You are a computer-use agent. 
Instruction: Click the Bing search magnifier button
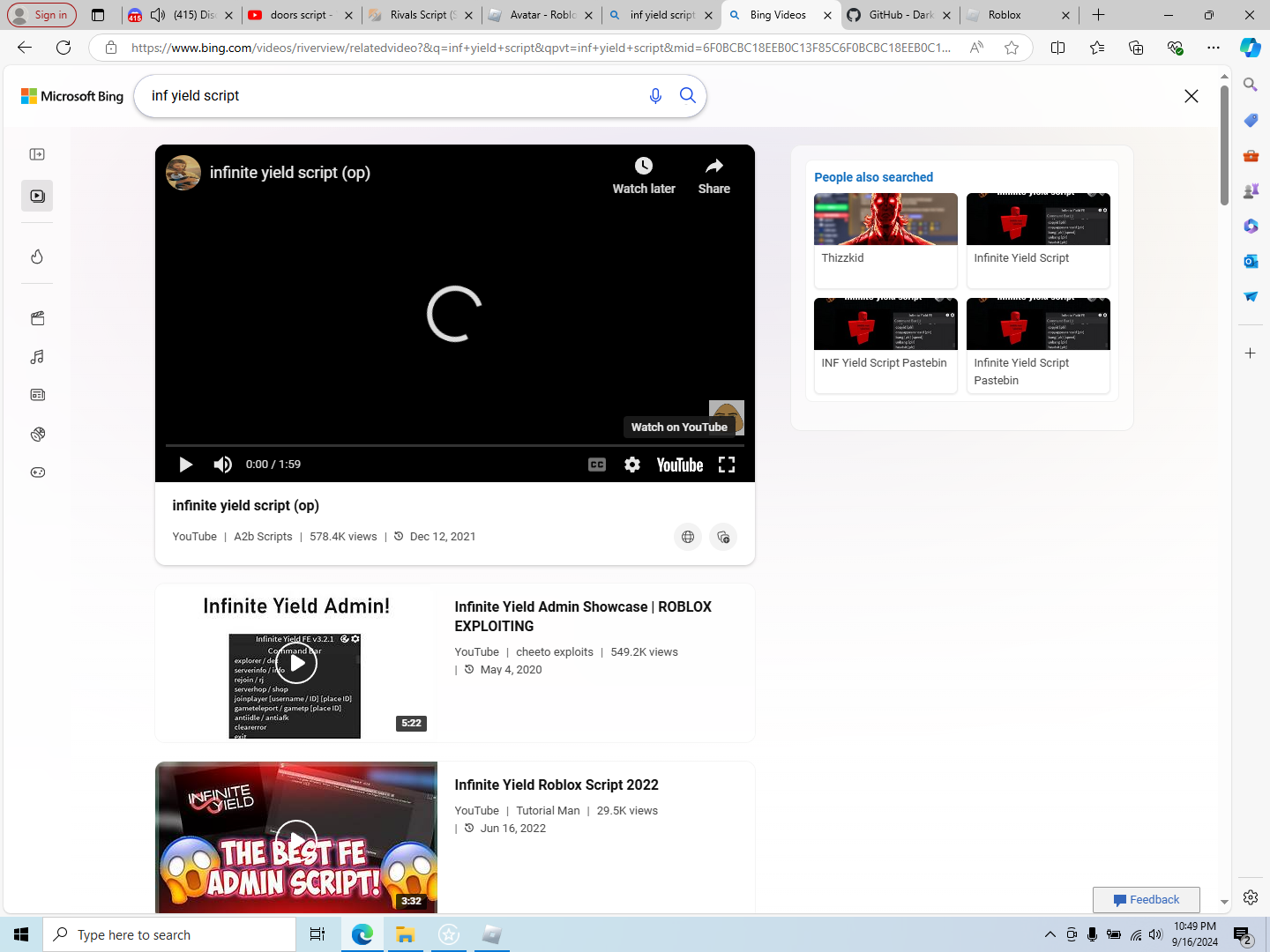(688, 95)
